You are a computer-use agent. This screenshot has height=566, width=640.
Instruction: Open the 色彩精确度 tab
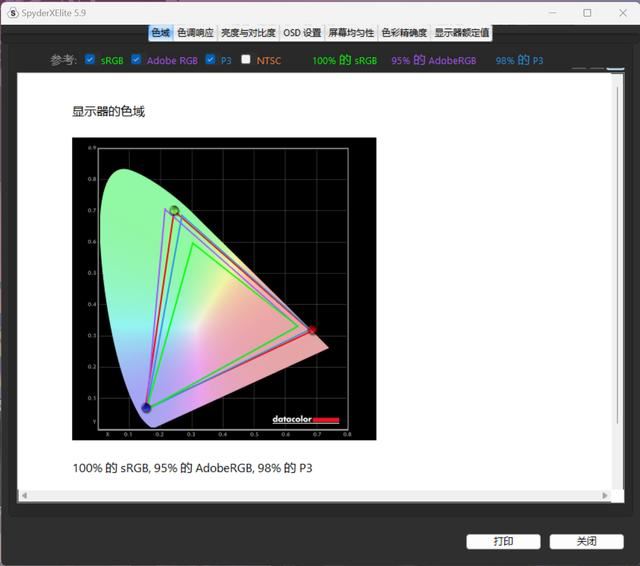coord(404,33)
